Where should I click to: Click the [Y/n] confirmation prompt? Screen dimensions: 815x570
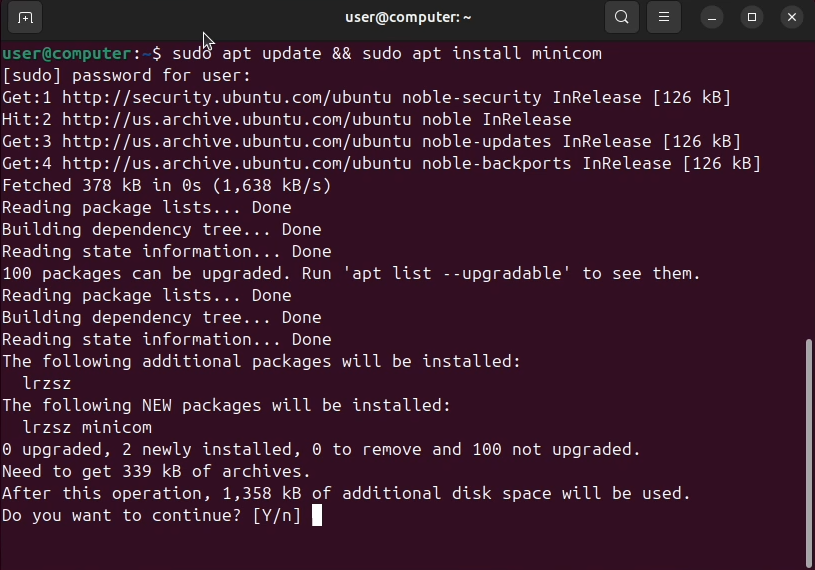click(276, 515)
